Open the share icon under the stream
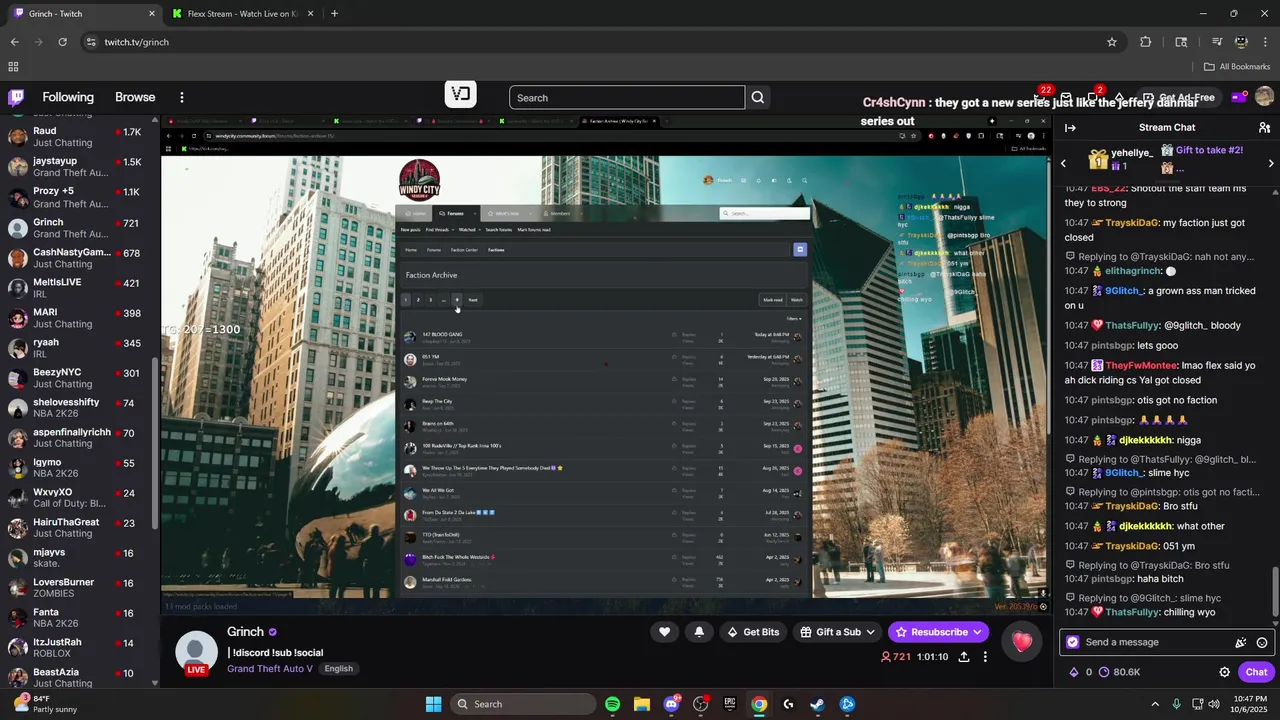 click(964, 657)
